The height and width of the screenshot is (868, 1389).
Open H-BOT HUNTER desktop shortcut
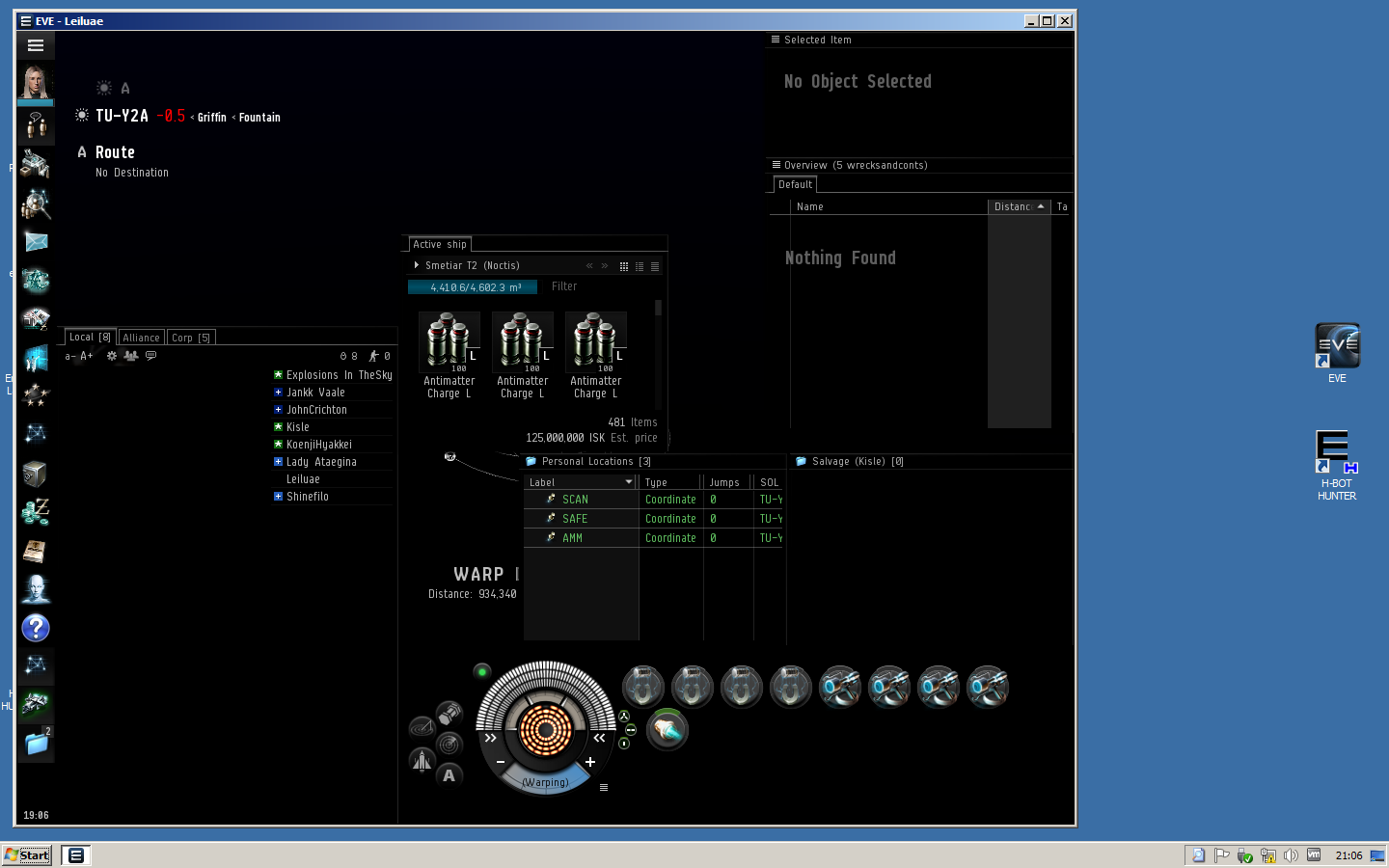pos(1337,466)
